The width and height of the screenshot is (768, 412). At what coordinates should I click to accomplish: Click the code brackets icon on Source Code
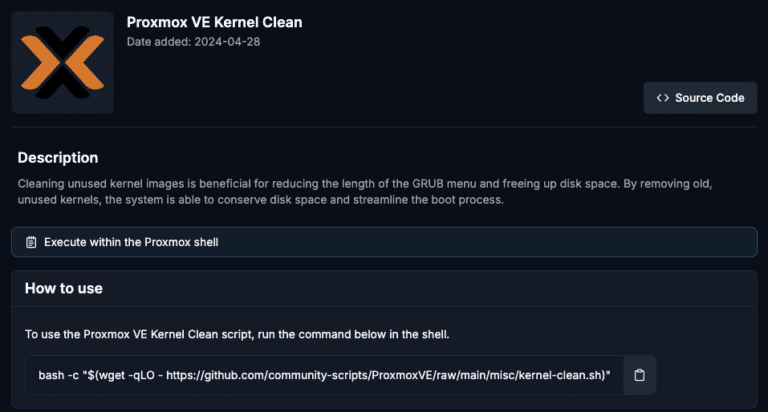tap(663, 98)
